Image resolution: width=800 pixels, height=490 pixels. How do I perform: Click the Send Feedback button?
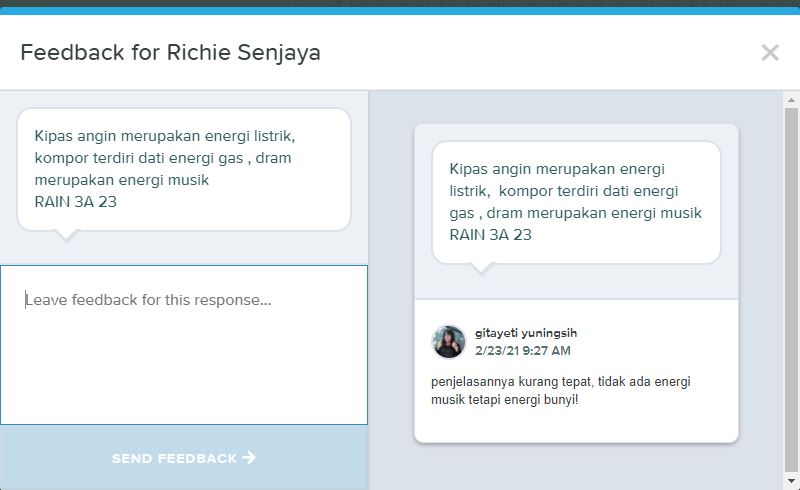pos(184,457)
